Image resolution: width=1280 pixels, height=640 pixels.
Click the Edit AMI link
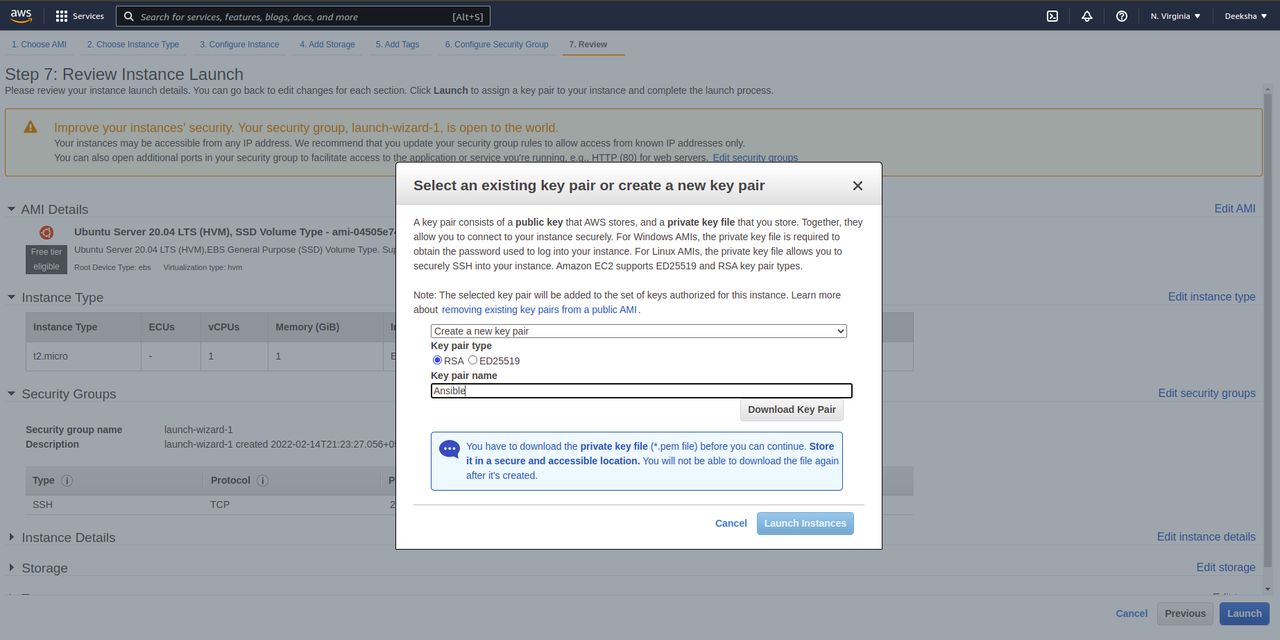[1235, 209]
